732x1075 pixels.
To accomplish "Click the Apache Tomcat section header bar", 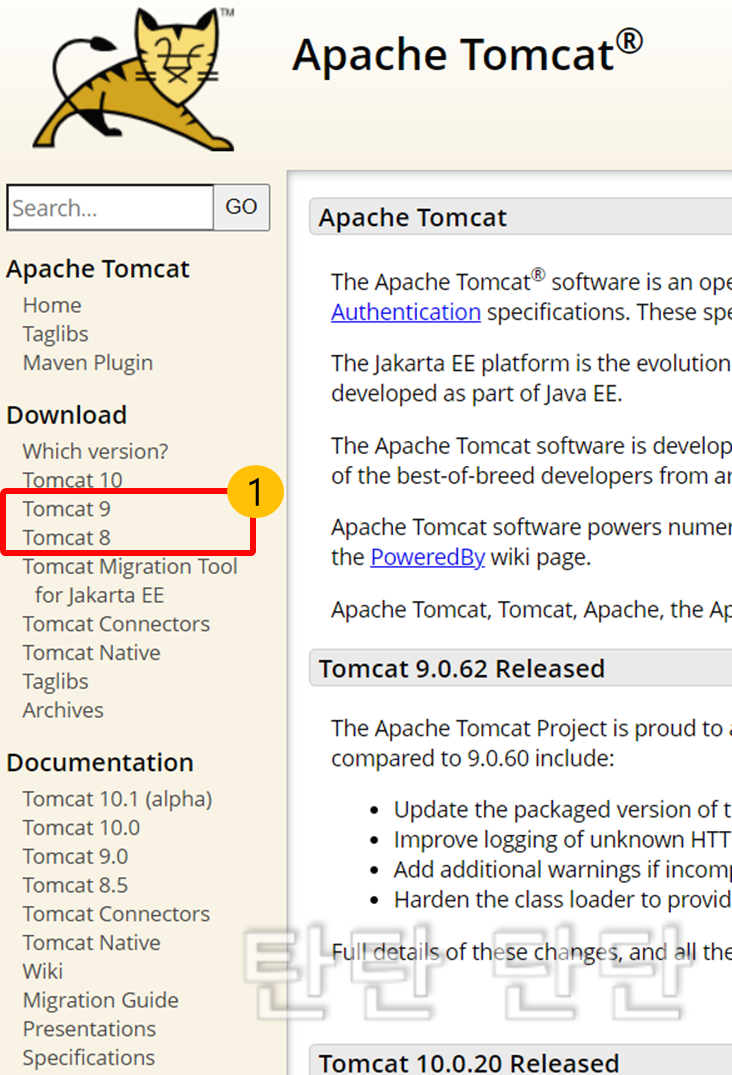I will pyautogui.click(x=521, y=217).
